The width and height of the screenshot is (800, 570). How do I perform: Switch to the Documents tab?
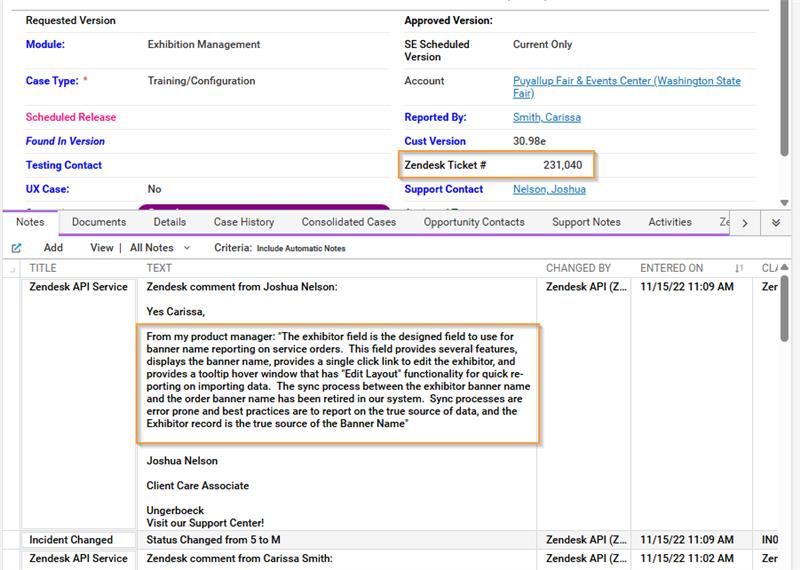(99, 222)
